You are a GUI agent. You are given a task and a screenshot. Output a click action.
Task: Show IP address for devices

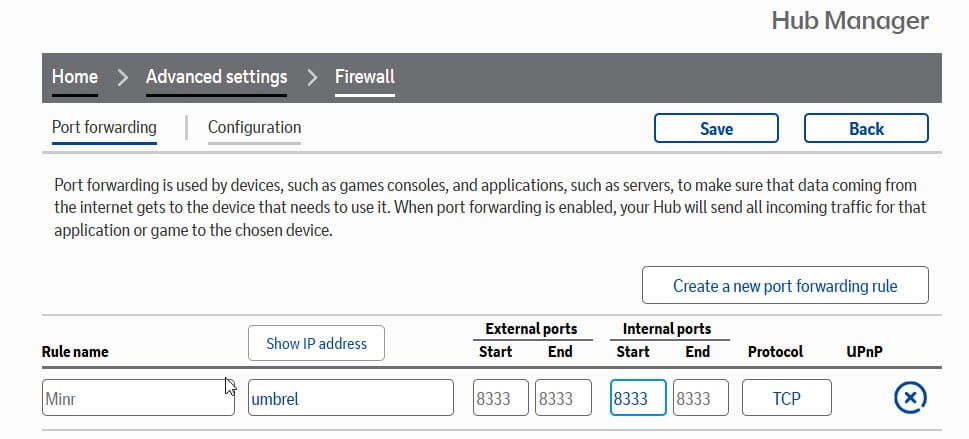[x=316, y=343]
